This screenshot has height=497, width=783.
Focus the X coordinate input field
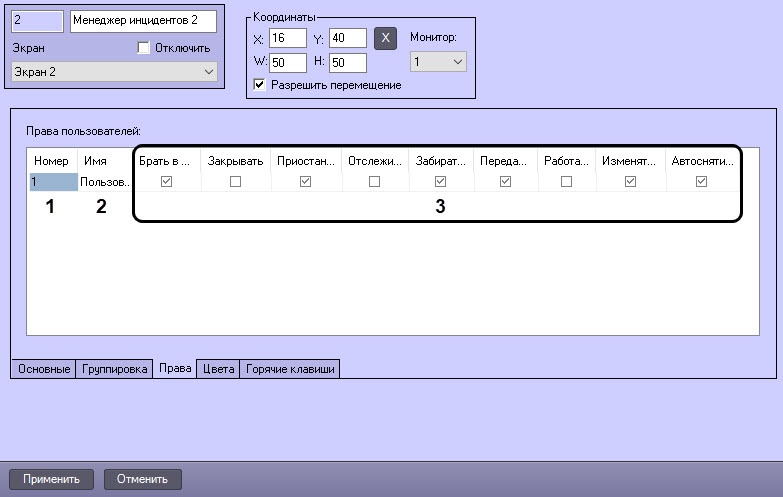(x=288, y=38)
